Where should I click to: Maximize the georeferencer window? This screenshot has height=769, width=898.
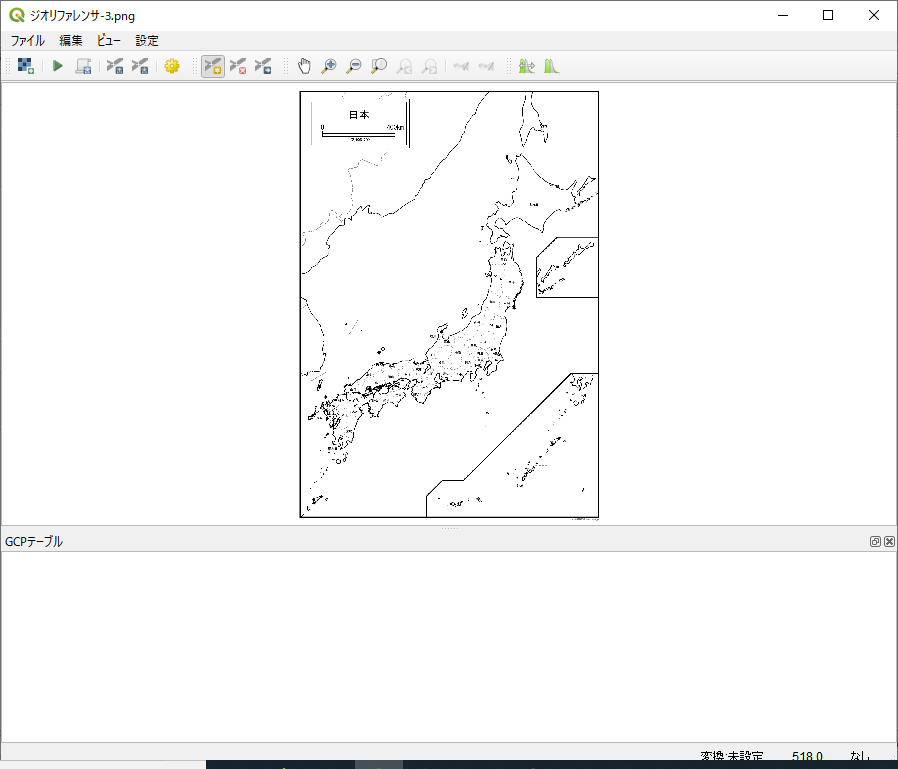[828, 15]
